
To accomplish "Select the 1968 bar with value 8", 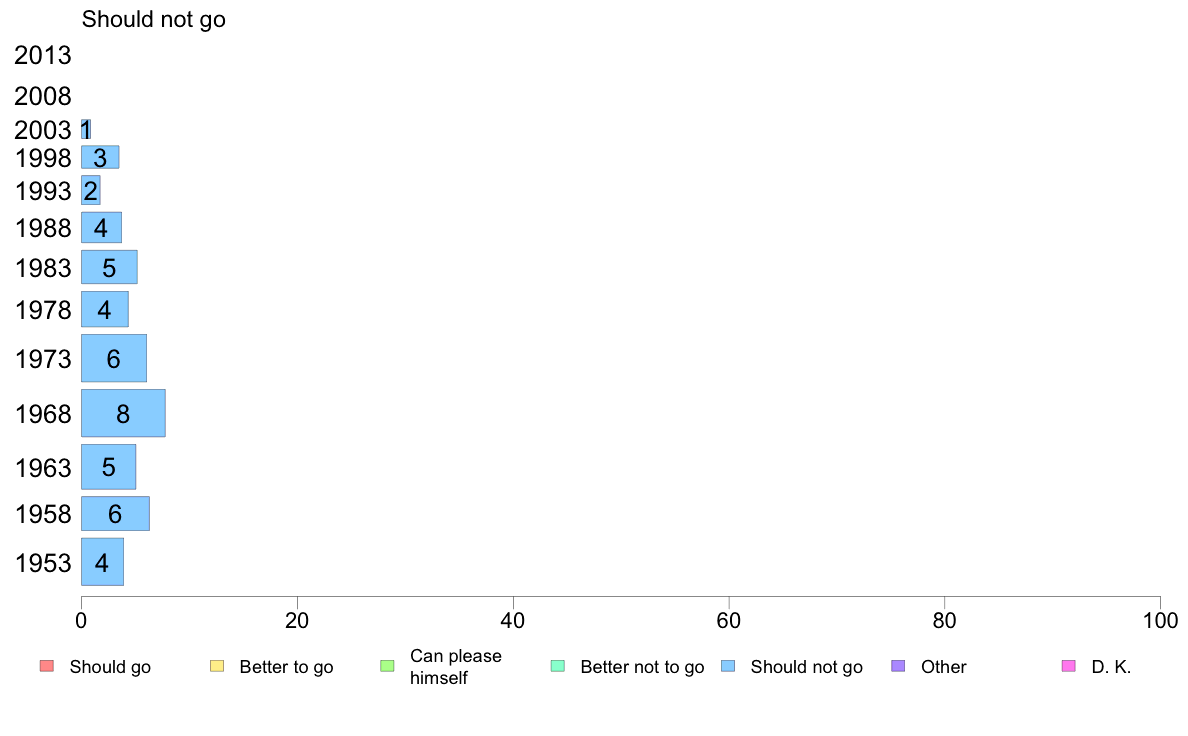I will [123, 413].
